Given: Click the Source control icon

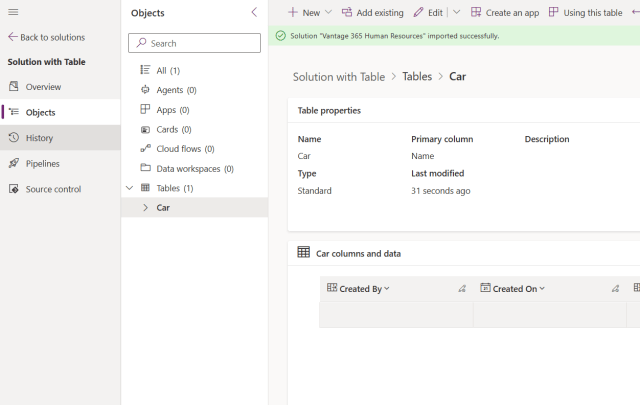Looking at the screenshot, I should pos(13,189).
